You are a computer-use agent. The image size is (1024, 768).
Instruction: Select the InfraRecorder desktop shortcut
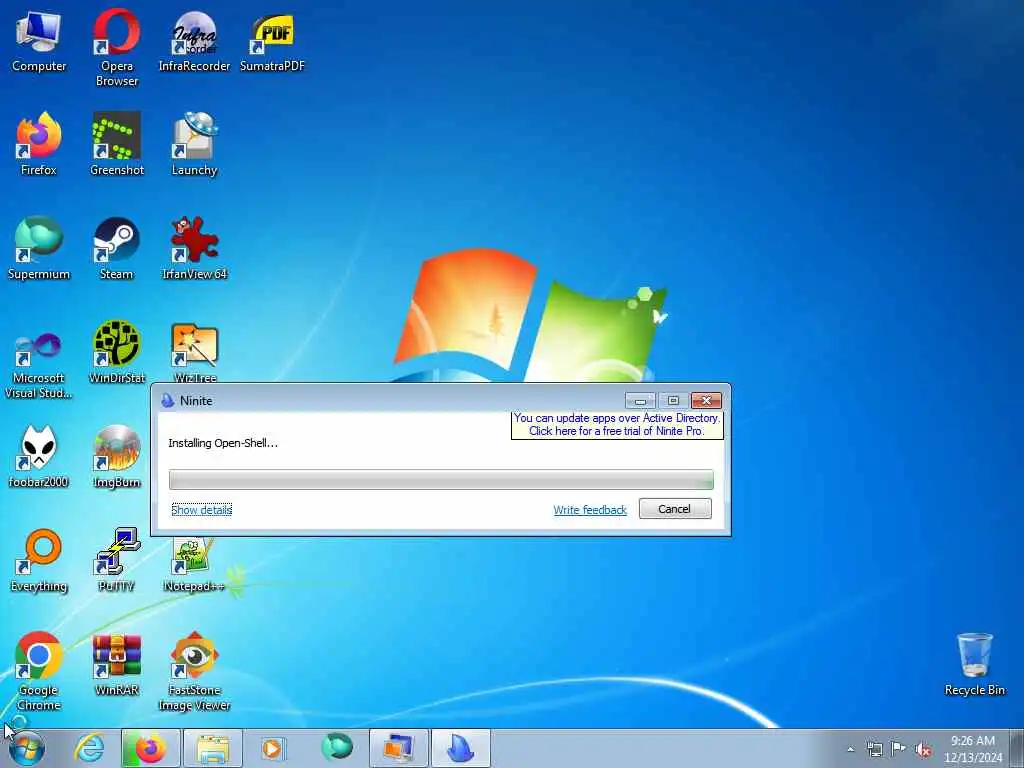[x=194, y=40]
